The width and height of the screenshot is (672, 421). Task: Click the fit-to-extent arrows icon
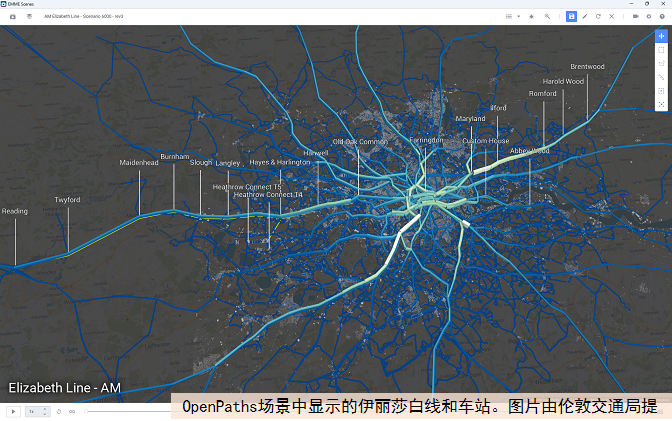pyautogui.click(x=661, y=105)
